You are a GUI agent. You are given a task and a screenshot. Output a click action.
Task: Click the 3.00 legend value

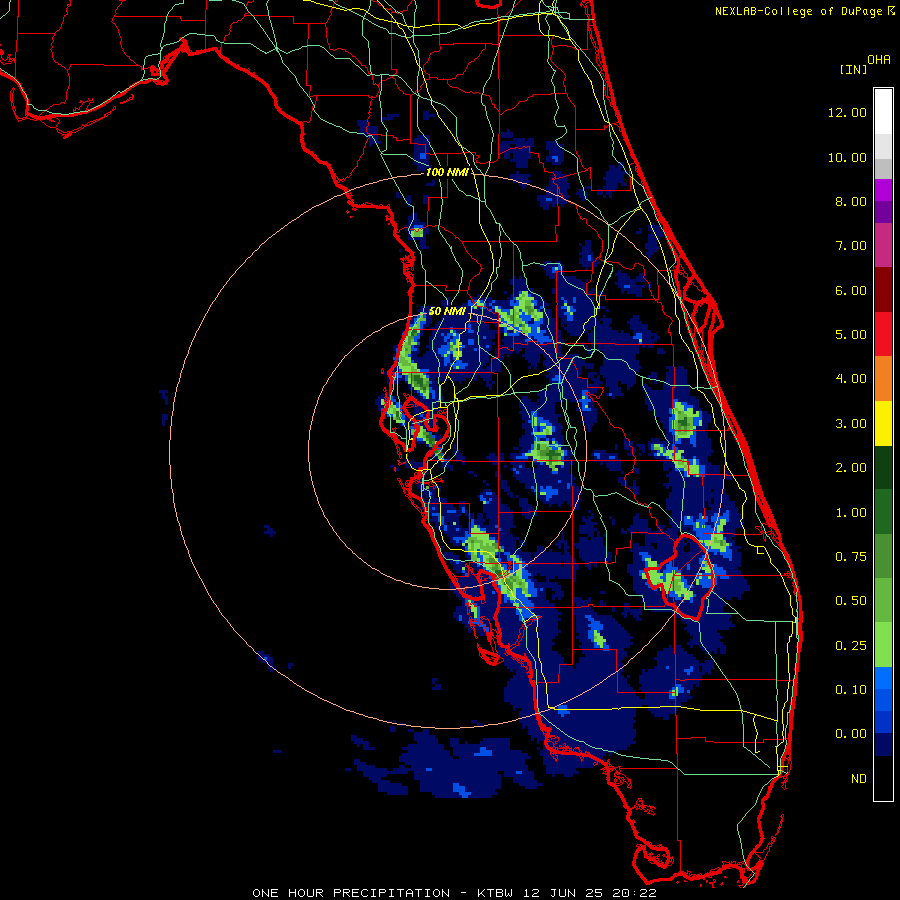pos(851,424)
